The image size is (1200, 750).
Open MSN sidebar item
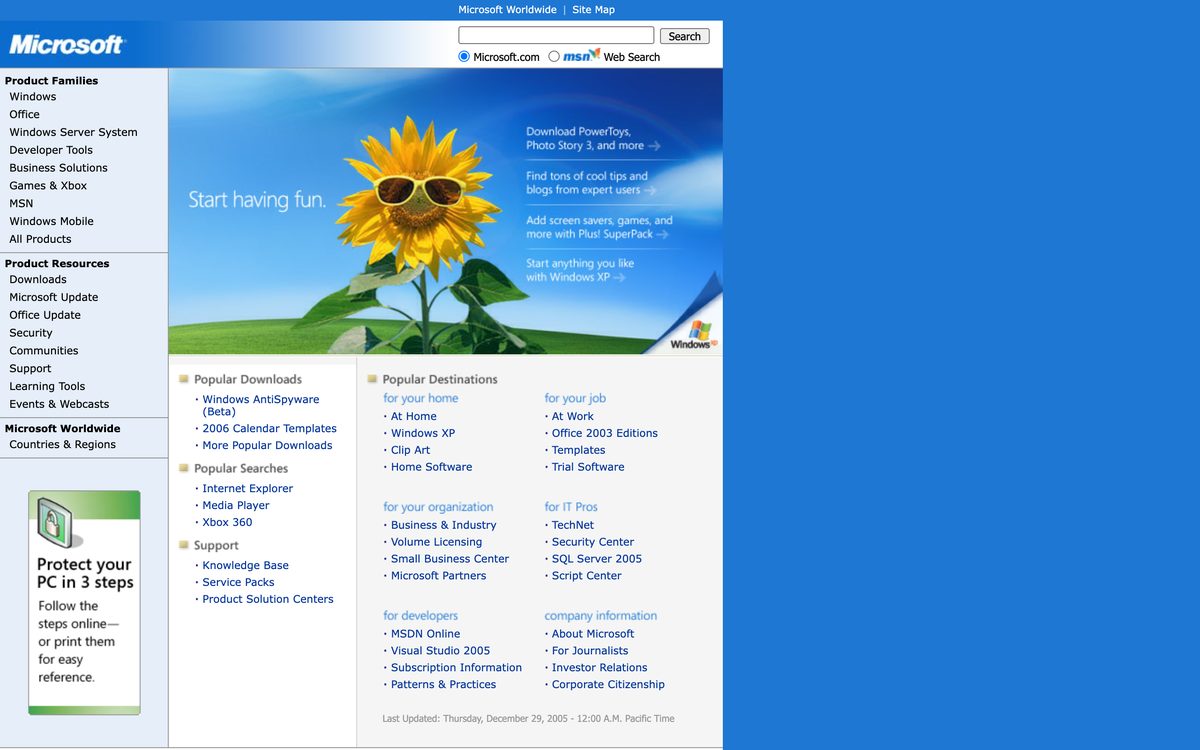(21, 204)
